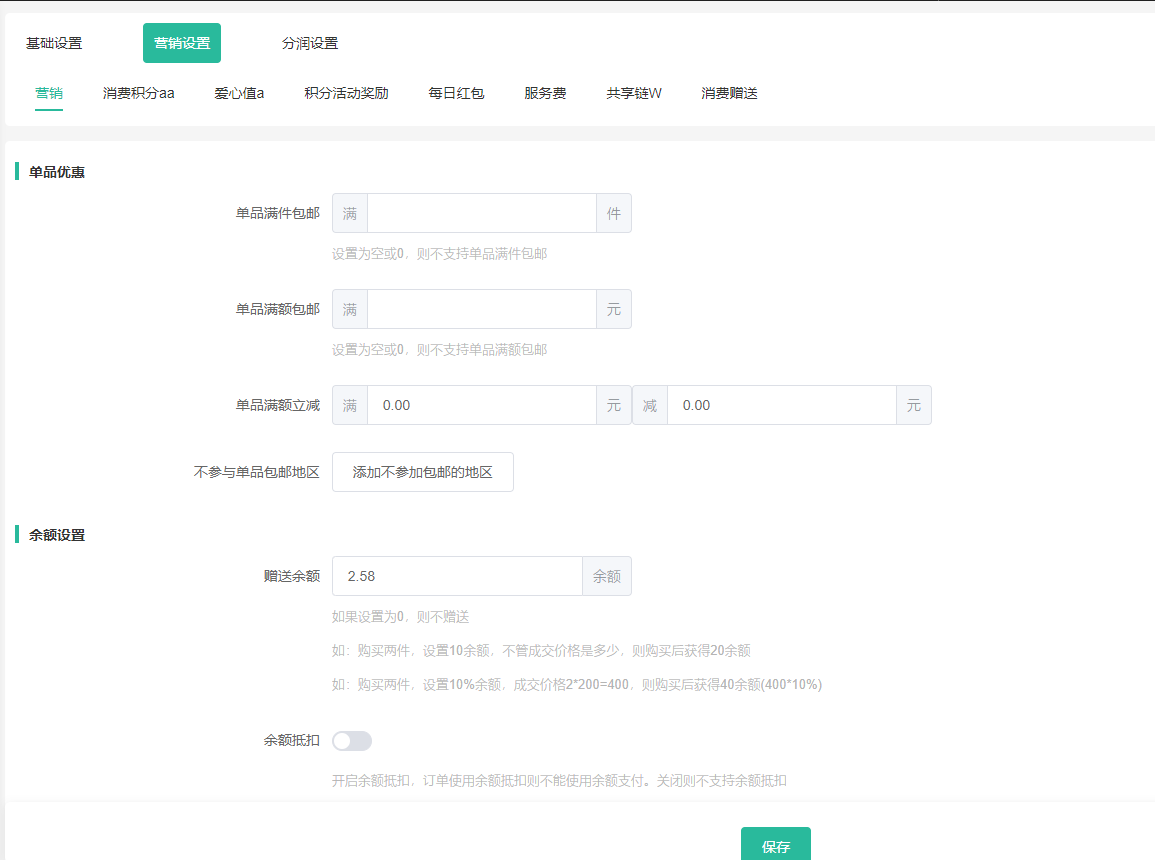Click the 余额 unit suffix of 赠送余额
Viewport: 1155px width, 860px height.
(606, 576)
